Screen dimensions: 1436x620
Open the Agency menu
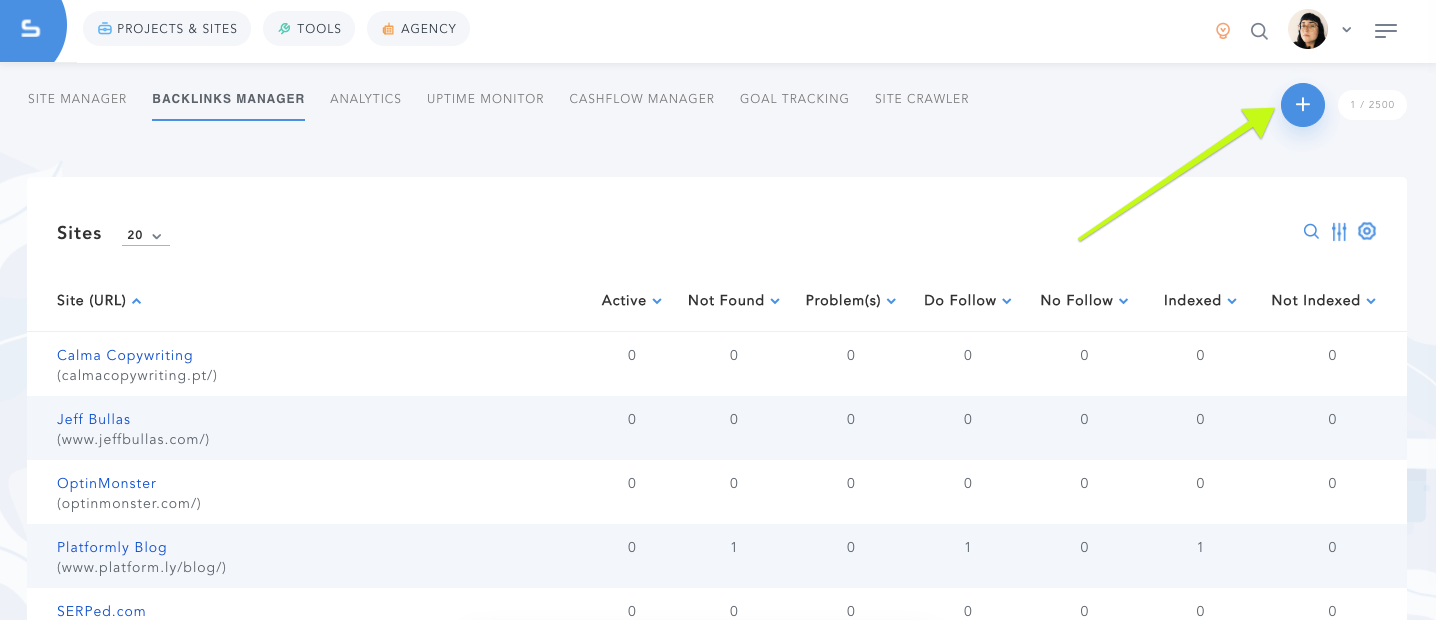pos(418,29)
